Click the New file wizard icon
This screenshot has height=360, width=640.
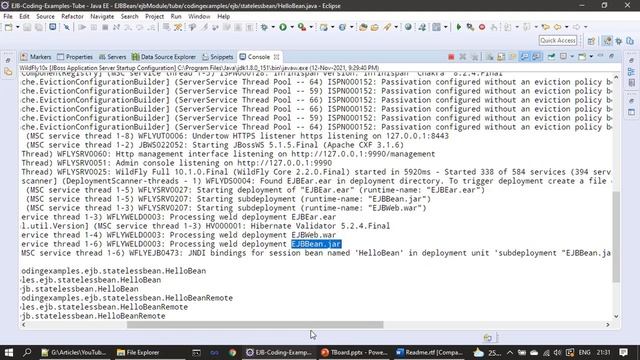tap(8, 27)
